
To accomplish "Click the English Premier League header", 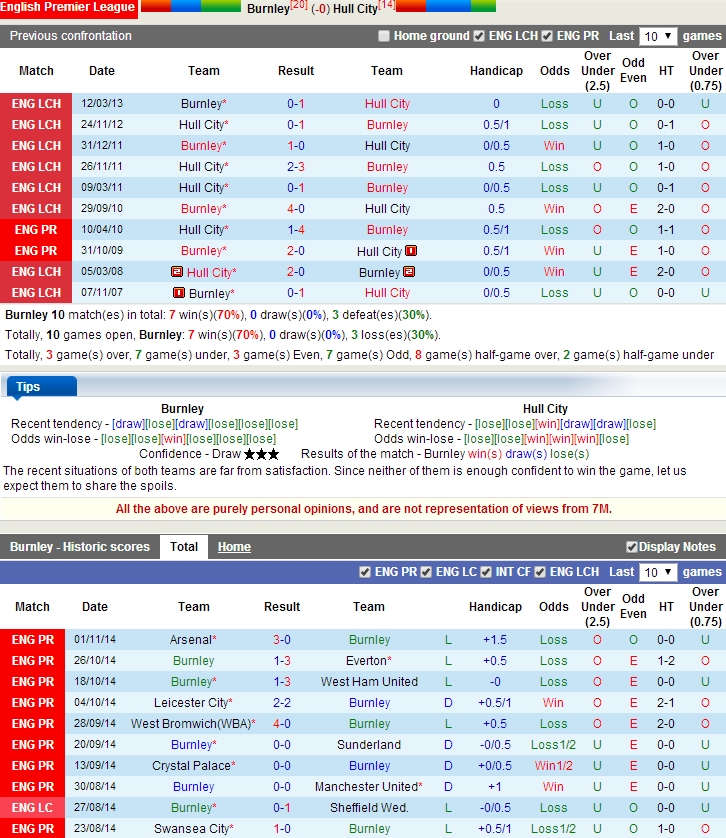I will click(x=68, y=7).
